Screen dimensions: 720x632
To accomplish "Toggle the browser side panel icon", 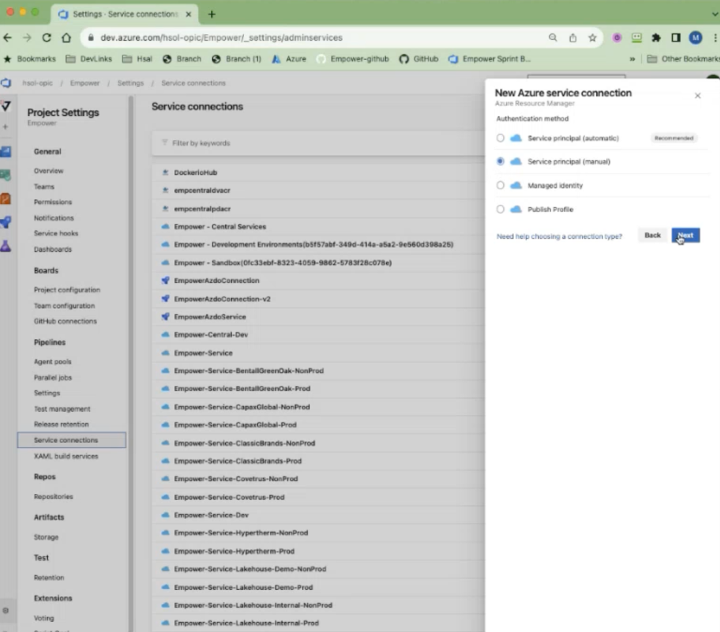I will tap(675, 38).
